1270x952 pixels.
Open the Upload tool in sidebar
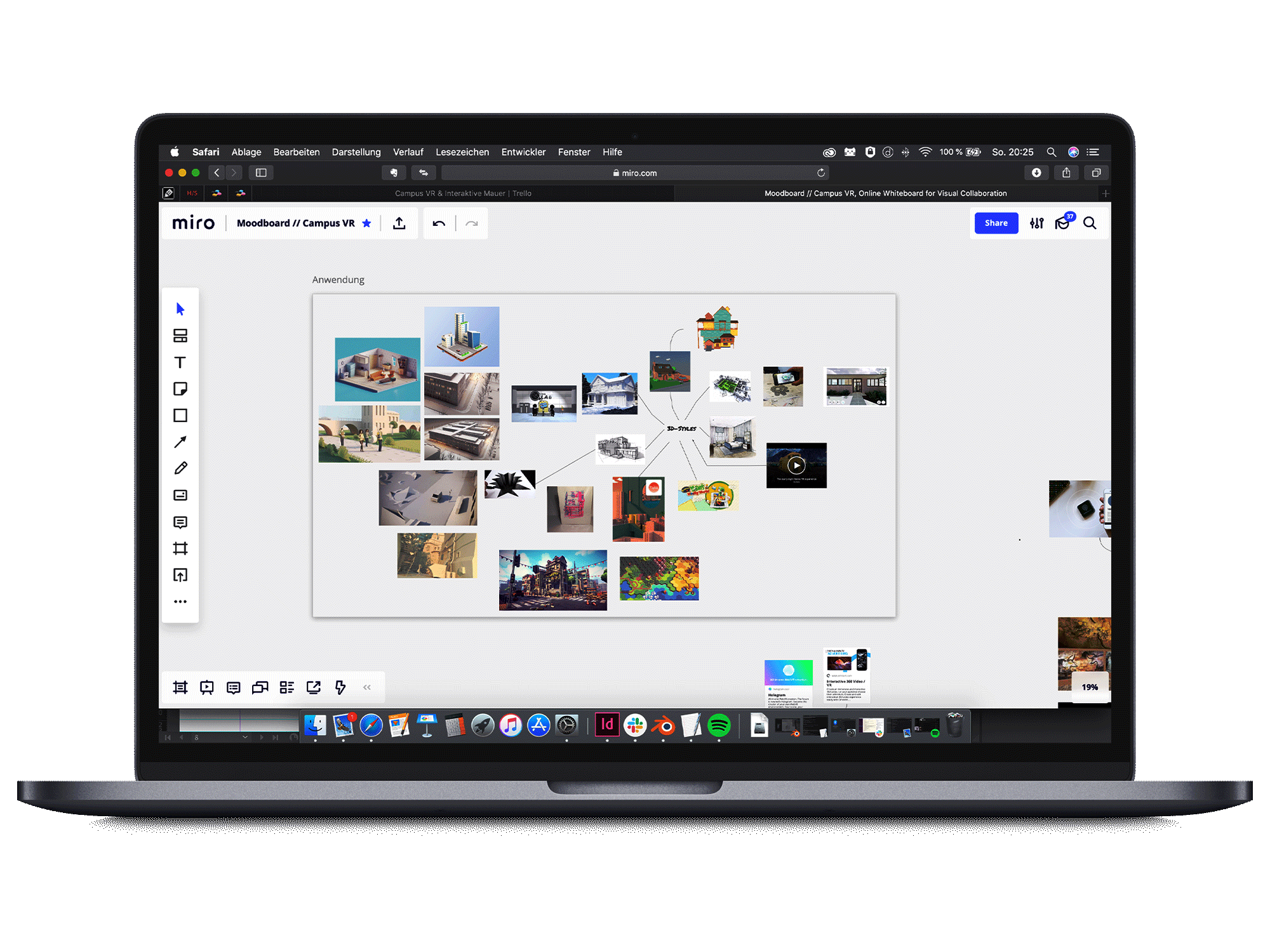click(x=180, y=575)
